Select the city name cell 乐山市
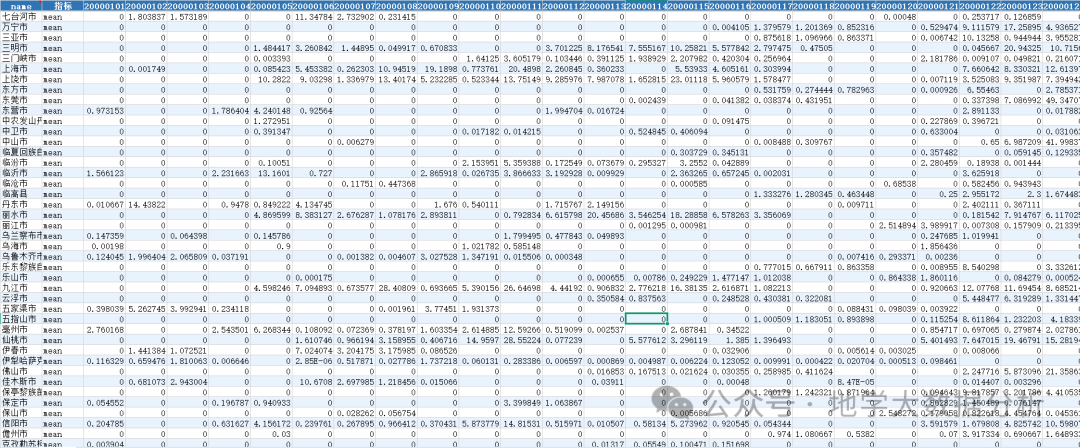The width and height of the screenshot is (1080, 448). [x=21, y=277]
